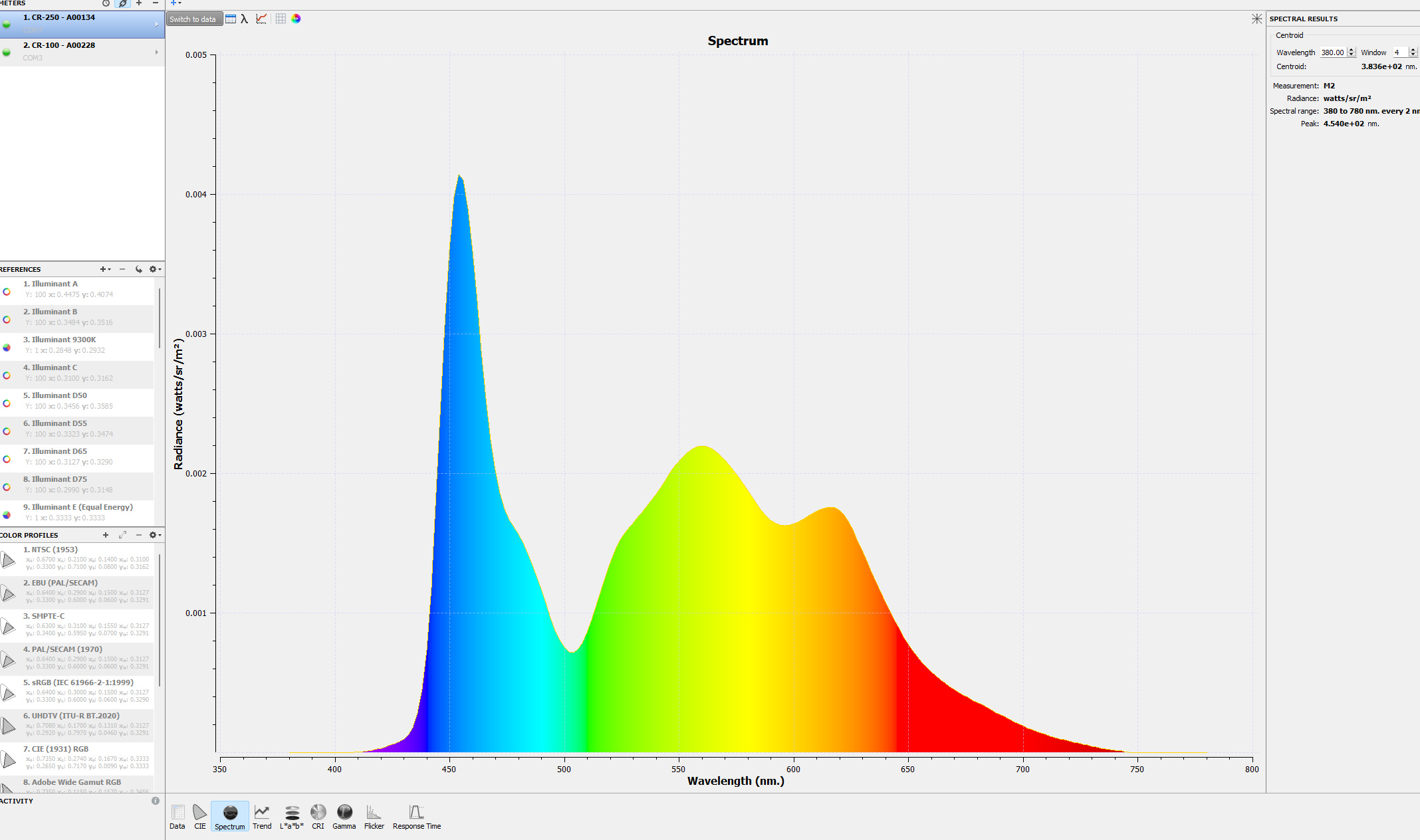Click the clock icon in Meters header
The width and height of the screenshot is (1420, 840).
(106, 3)
